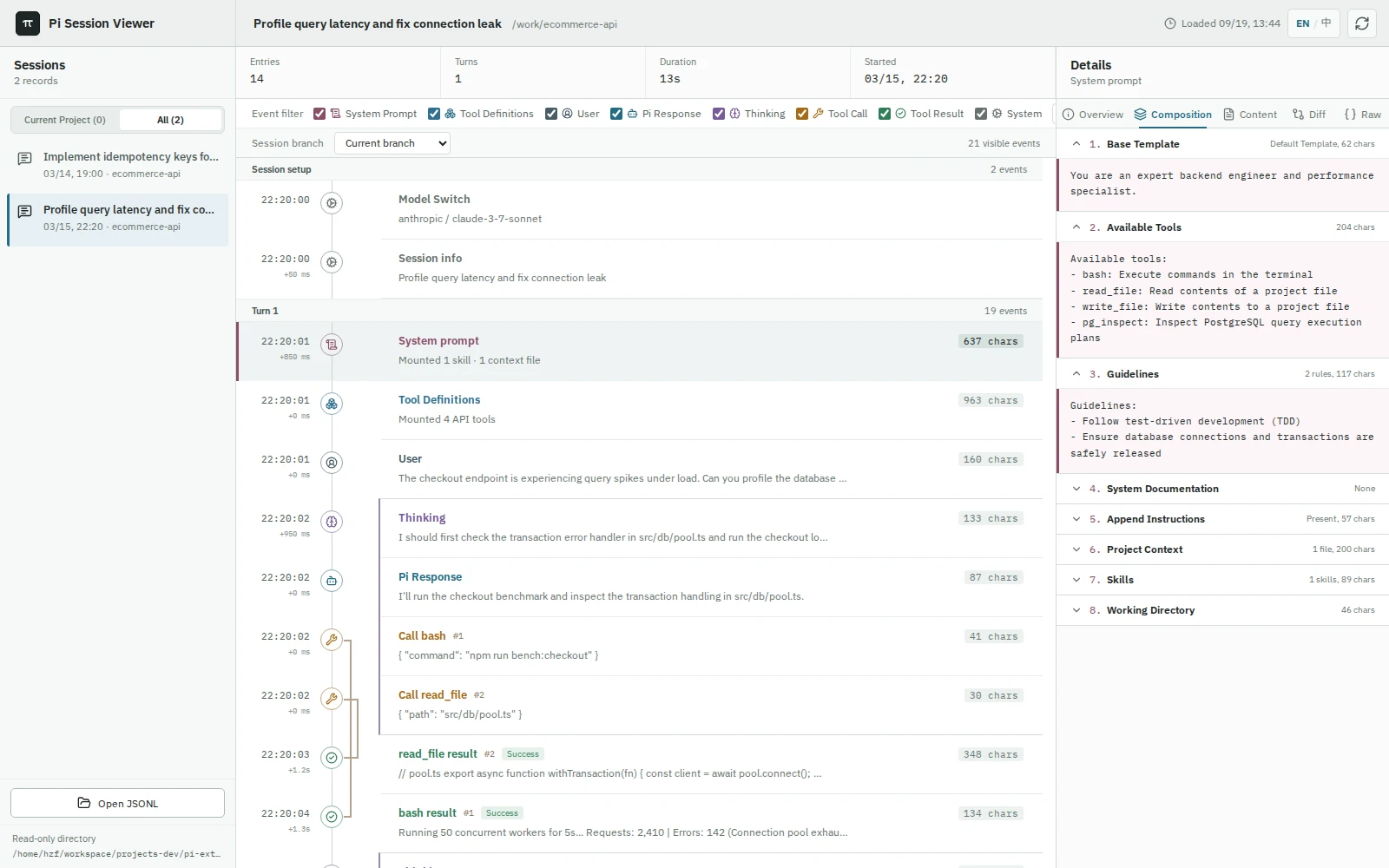
Task: Switch language with the EN toggle
Action: 1303,23
